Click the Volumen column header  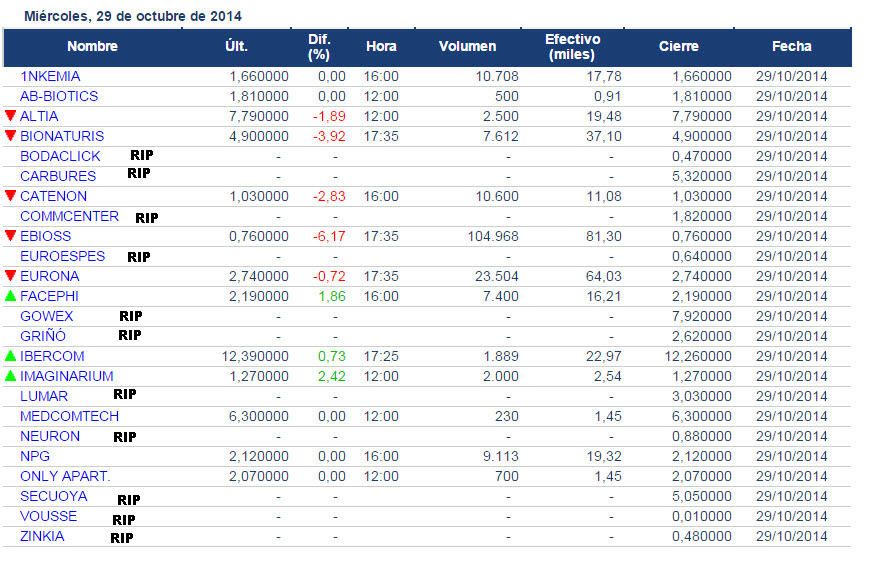[x=467, y=46]
